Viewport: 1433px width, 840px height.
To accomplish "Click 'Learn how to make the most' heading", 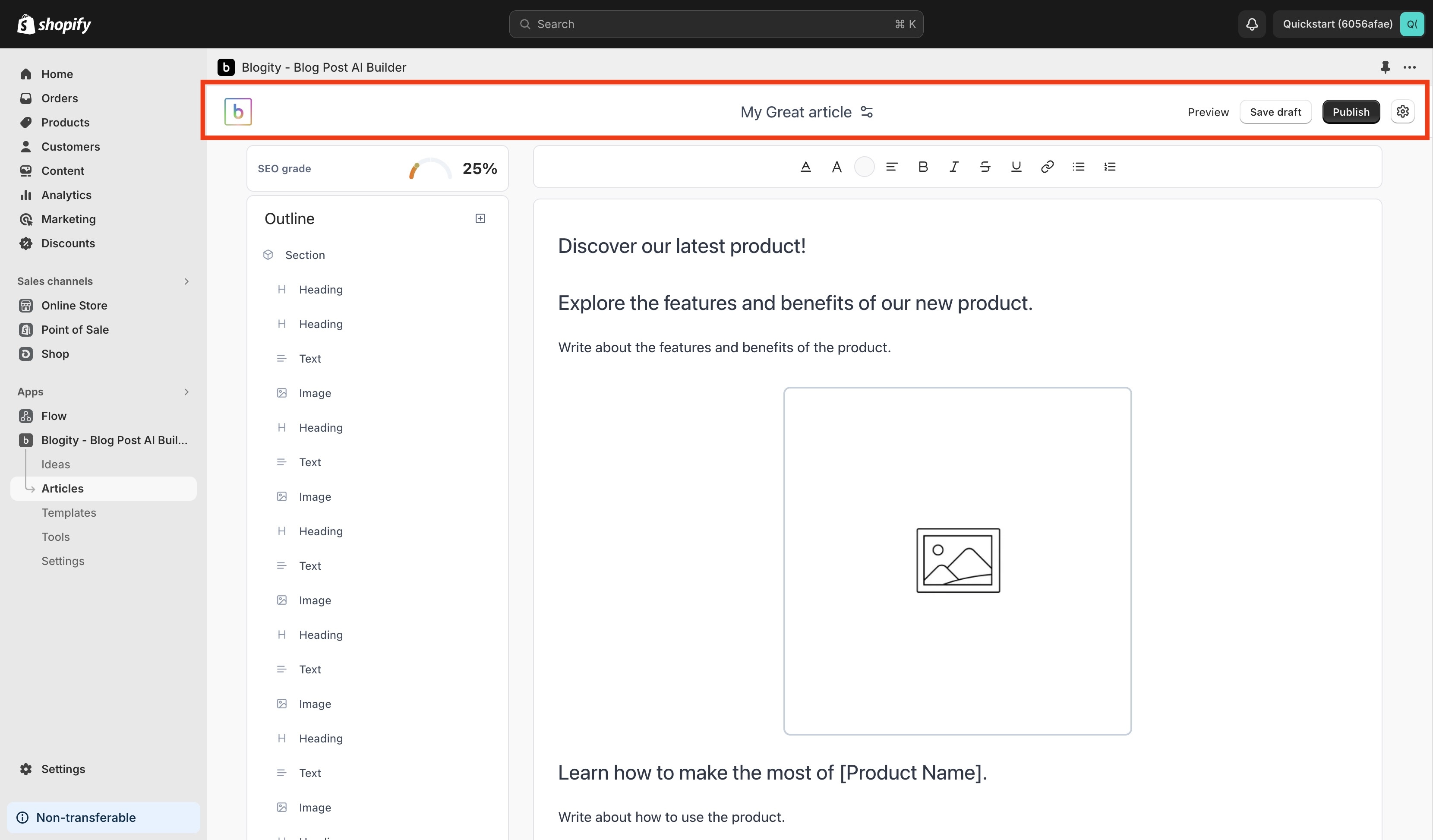I will click(x=772, y=772).
